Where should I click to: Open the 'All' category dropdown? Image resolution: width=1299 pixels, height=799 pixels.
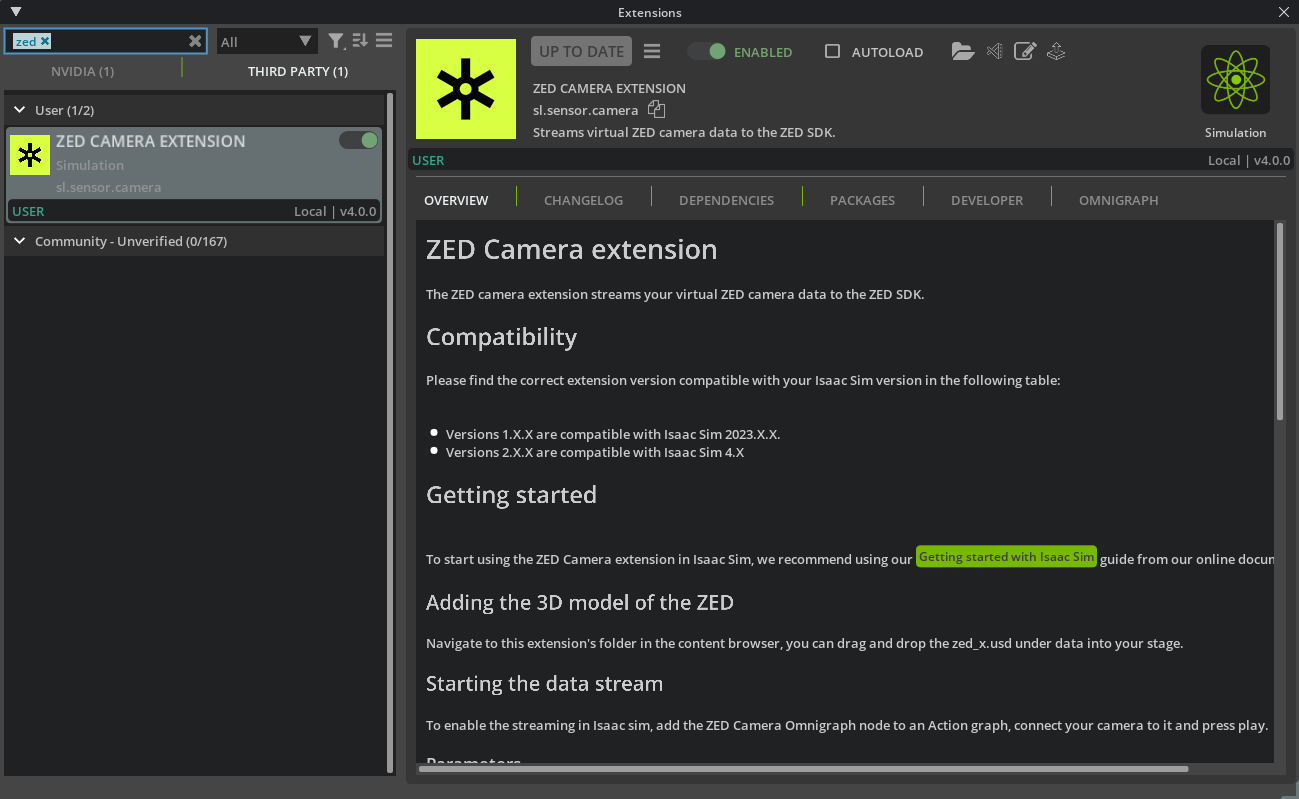click(266, 41)
